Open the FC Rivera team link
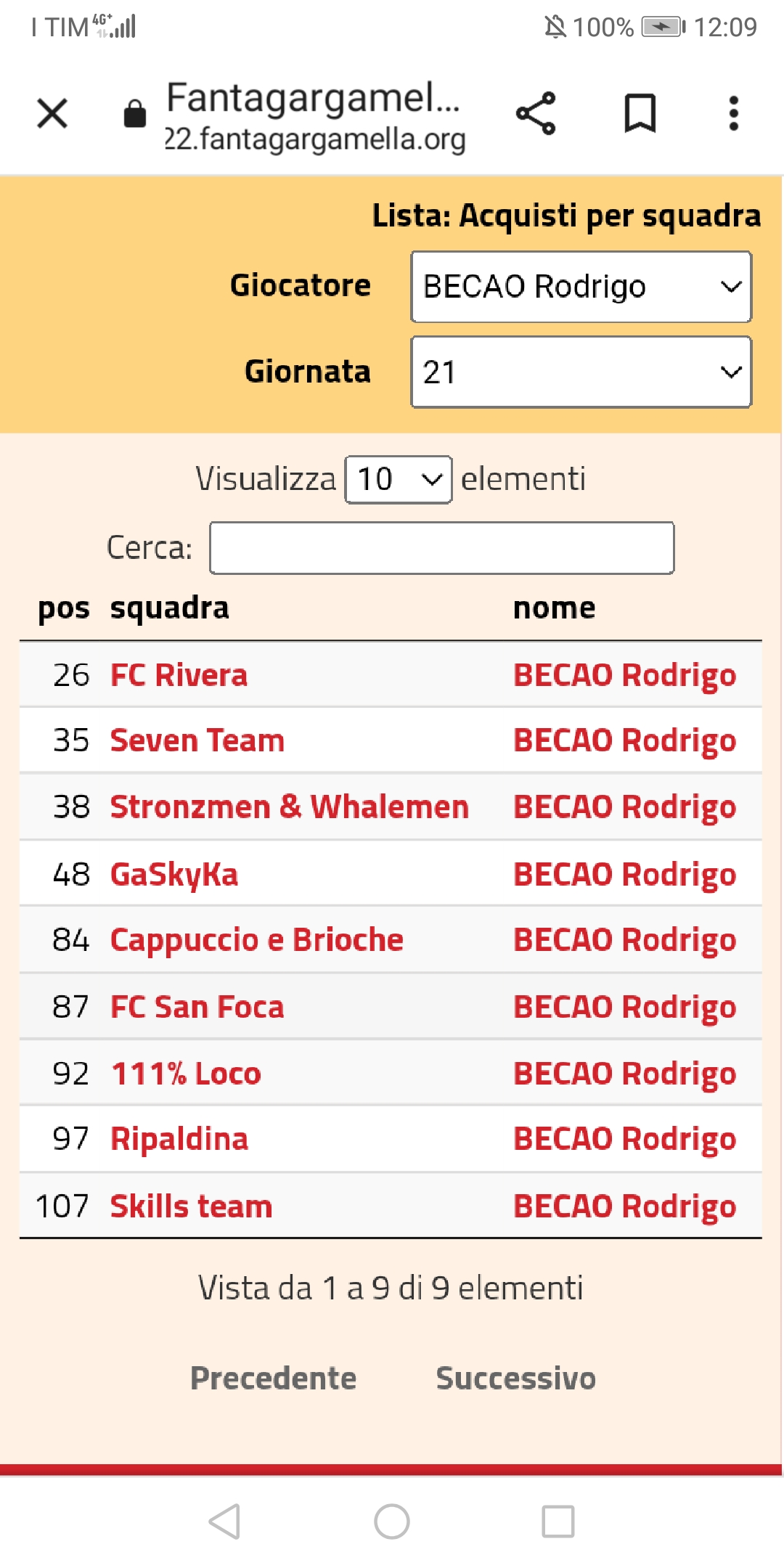 [179, 675]
